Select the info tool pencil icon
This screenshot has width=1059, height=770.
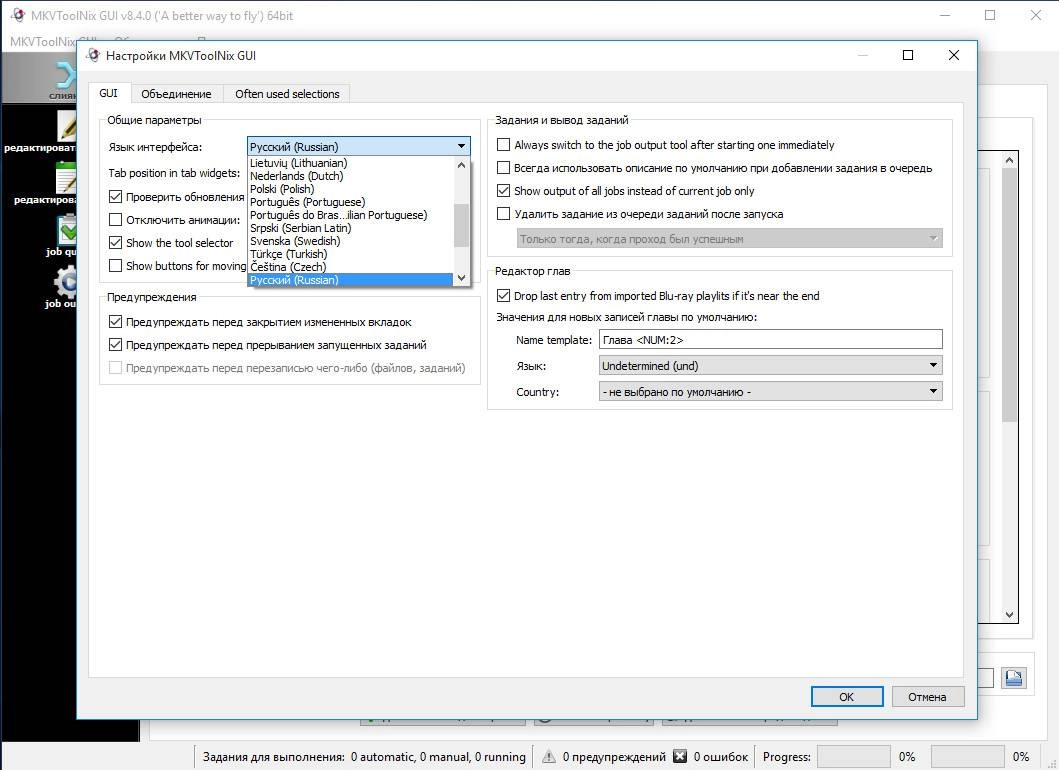coord(66,125)
